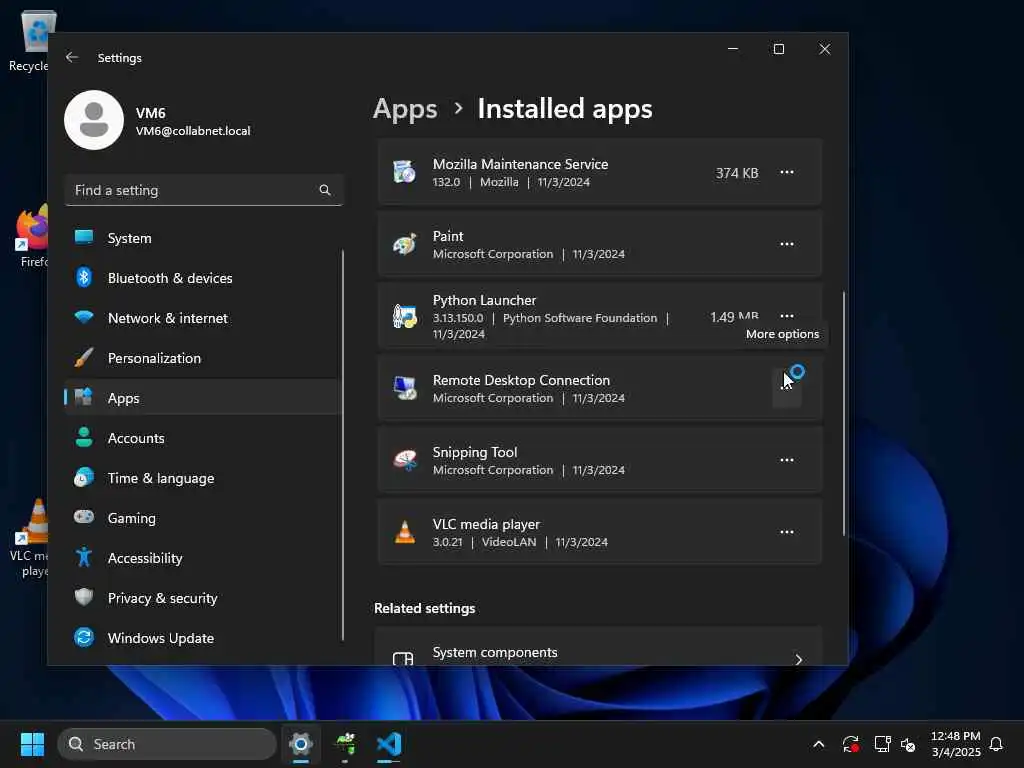Open Windows Update category
This screenshot has height=768, width=1024.
pos(203,638)
